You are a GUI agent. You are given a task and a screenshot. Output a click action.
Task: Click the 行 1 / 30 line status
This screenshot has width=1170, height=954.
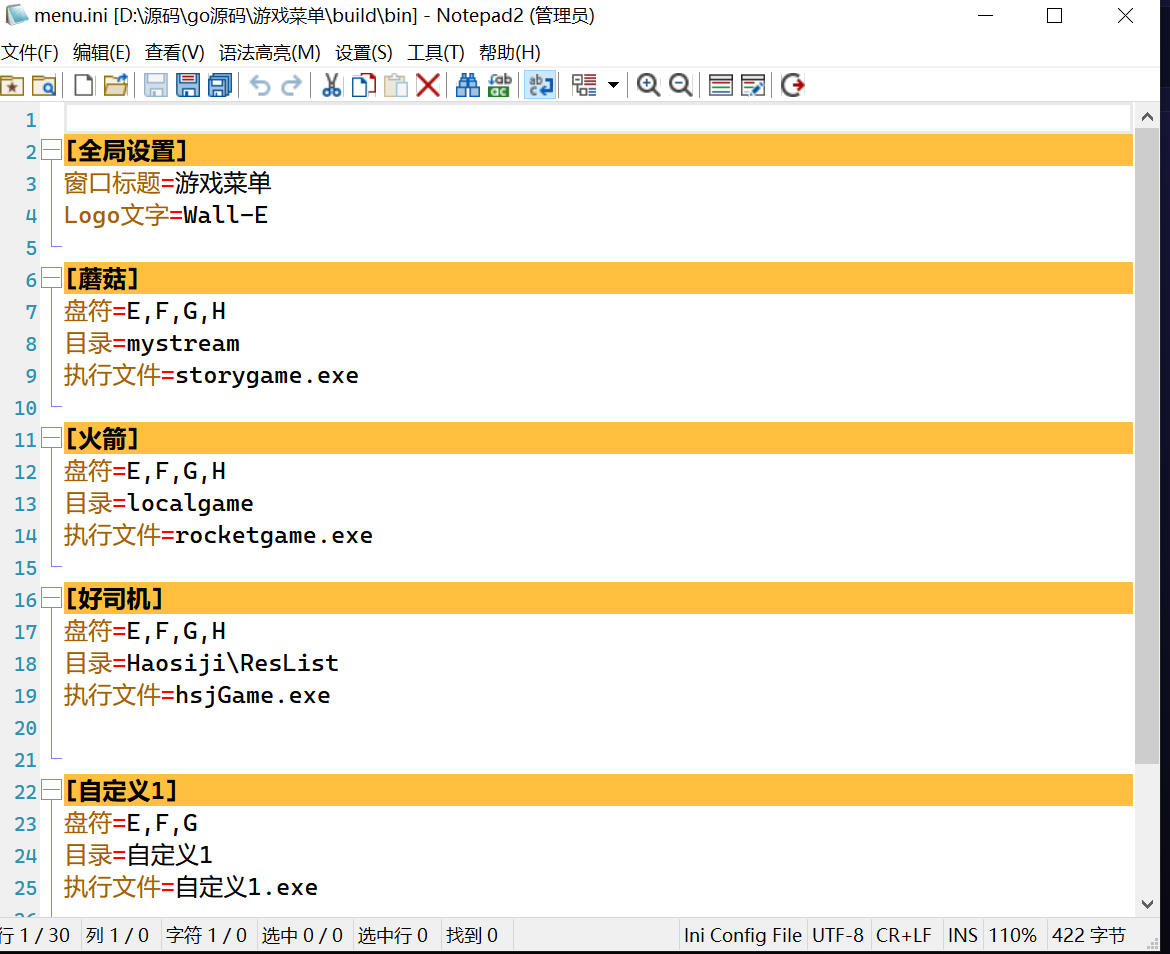(35, 935)
